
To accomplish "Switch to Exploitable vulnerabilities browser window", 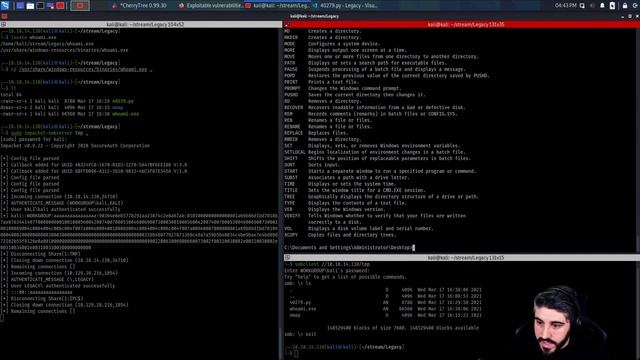I will [211, 6].
